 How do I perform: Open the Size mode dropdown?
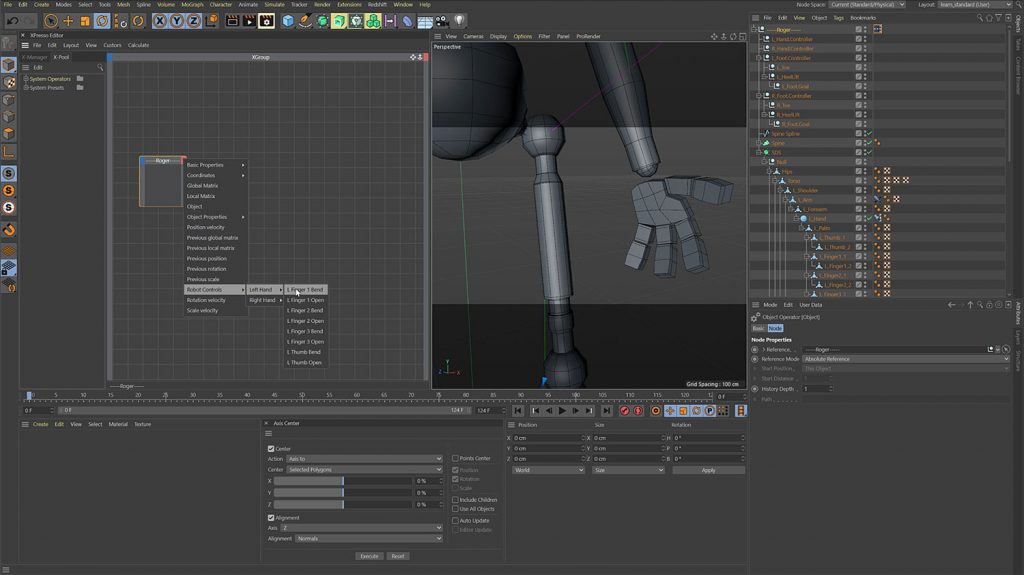coord(628,470)
